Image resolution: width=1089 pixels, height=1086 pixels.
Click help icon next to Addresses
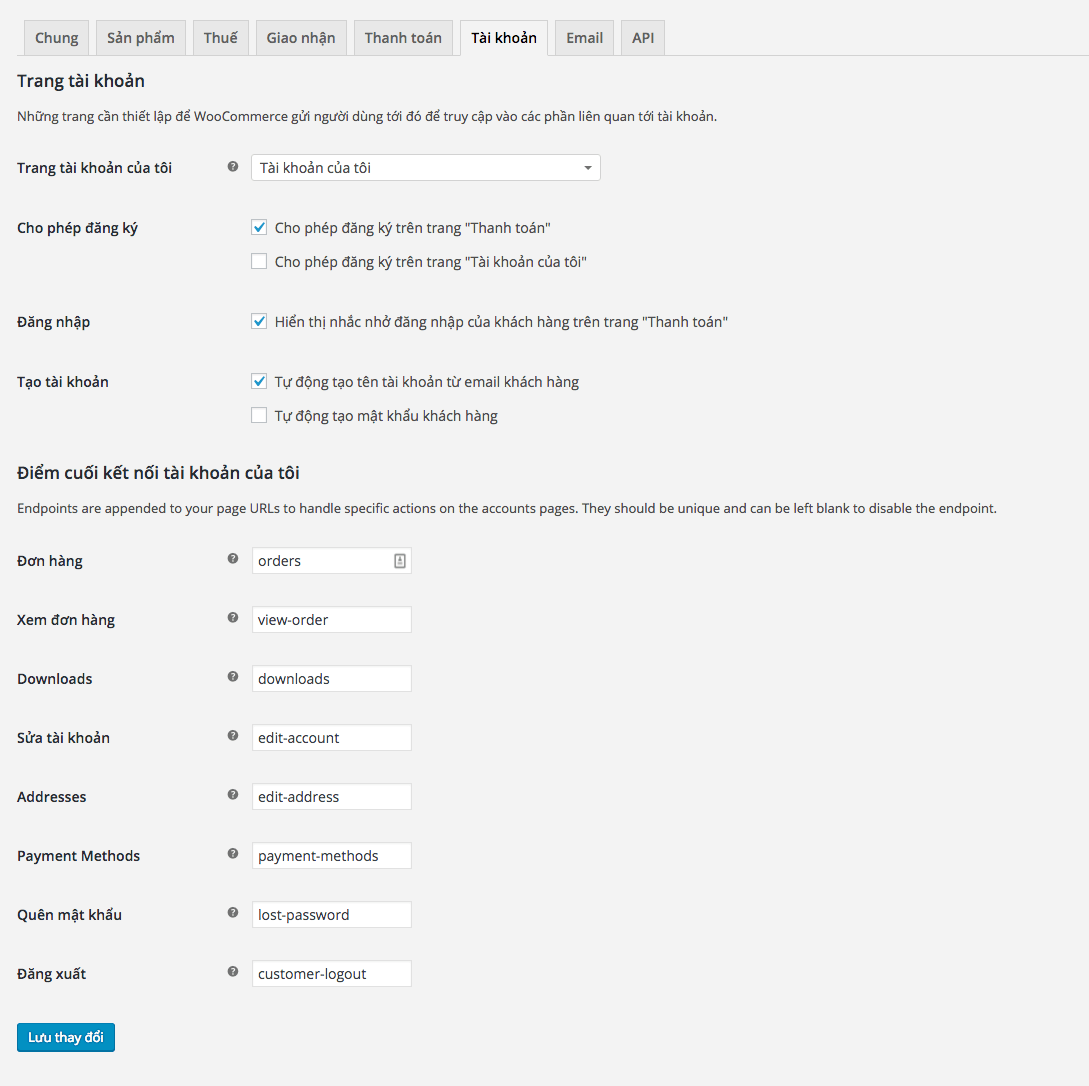[x=233, y=795]
